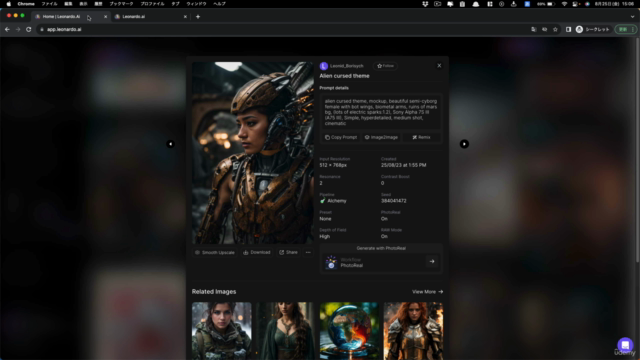Click the battery status icon
Screen dimensions: 640x360
[550, 4]
